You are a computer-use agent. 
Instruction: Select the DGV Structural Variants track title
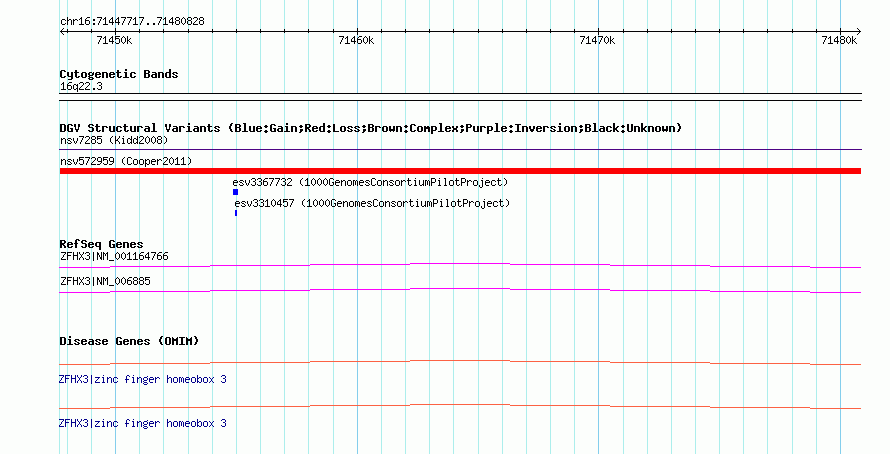pos(371,128)
